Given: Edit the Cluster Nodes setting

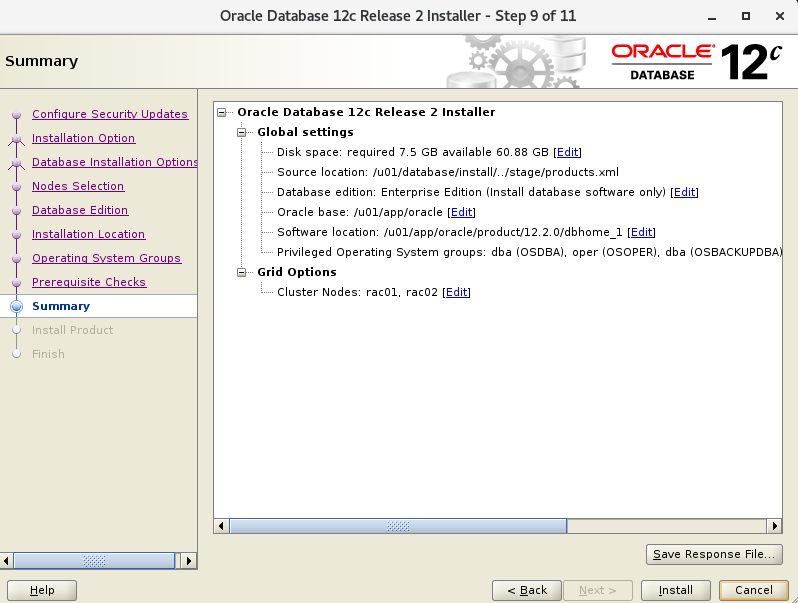Looking at the screenshot, I should pyautogui.click(x=456, y=292).
